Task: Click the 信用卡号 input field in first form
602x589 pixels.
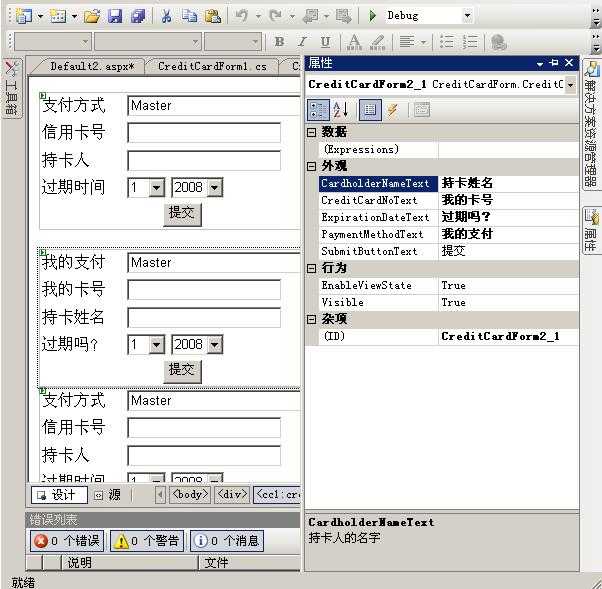Action: tap(204, 132)
